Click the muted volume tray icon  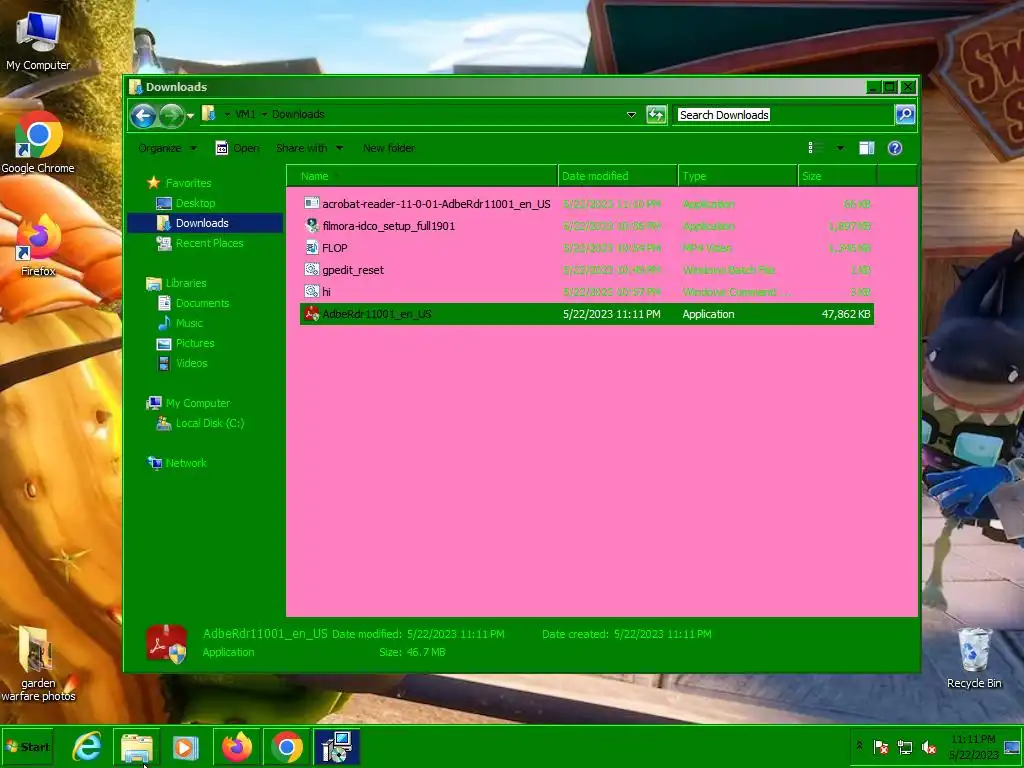tap(929, 747)
